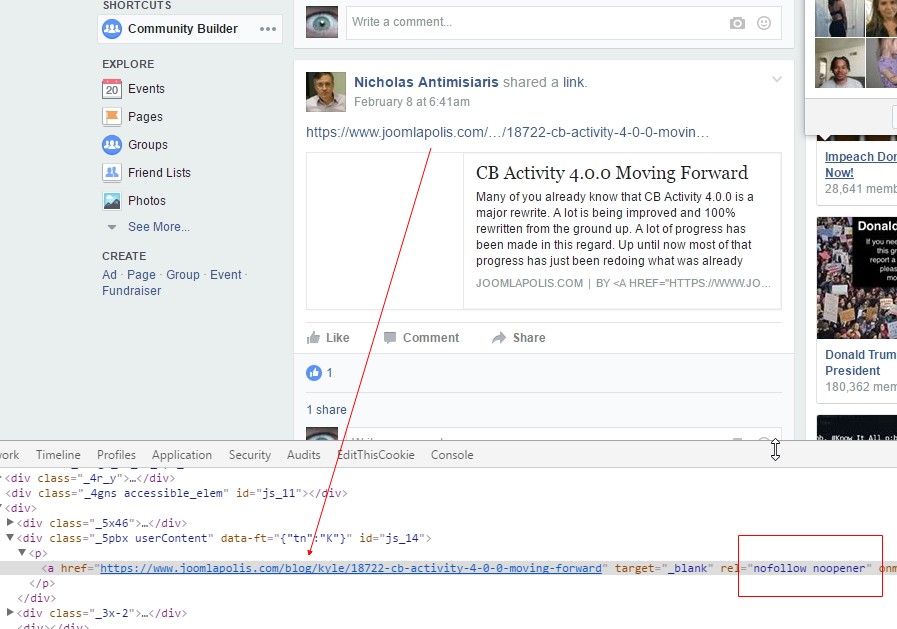Switch to EditThisCookie tab

(x=376, y=455)
